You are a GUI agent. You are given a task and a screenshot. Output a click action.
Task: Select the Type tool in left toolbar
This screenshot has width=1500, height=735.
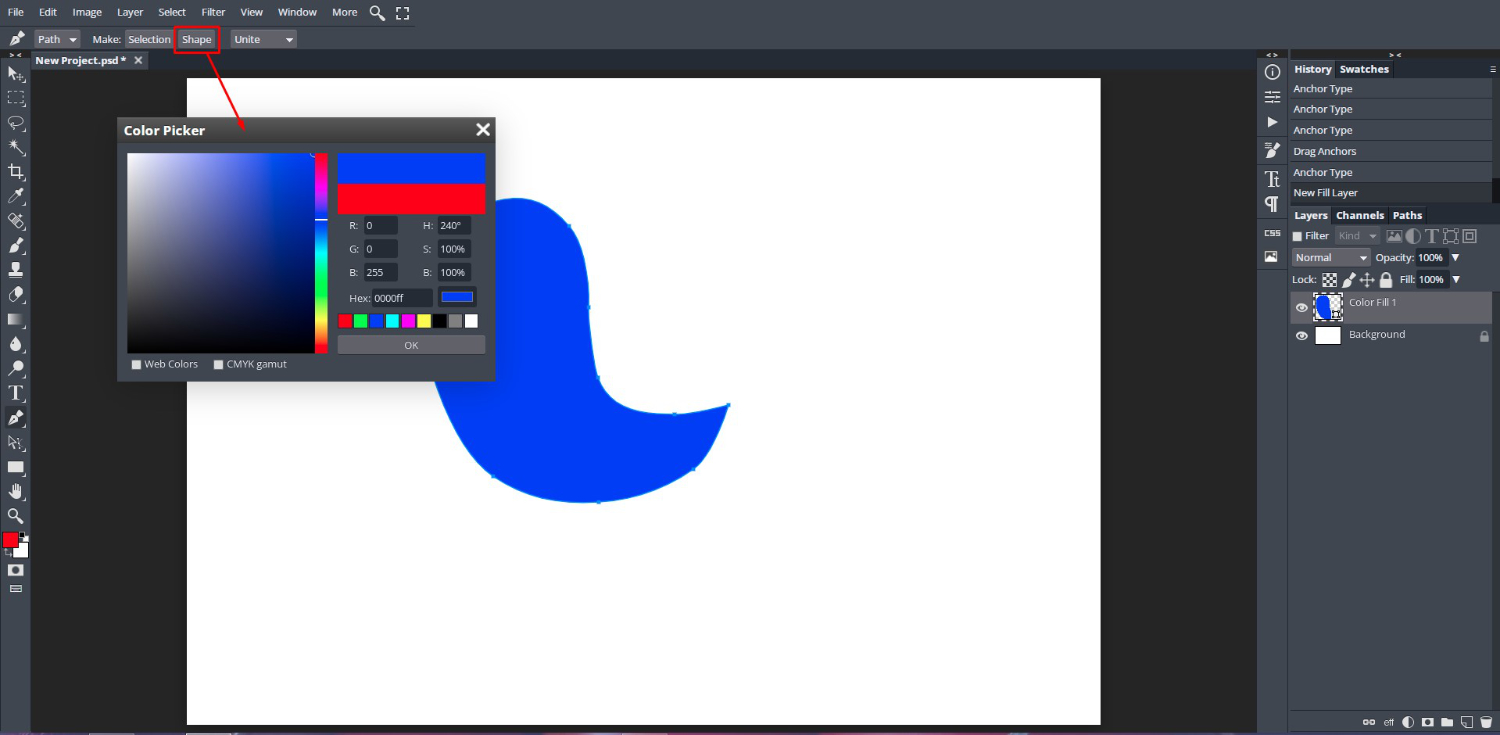coord(16,393)
